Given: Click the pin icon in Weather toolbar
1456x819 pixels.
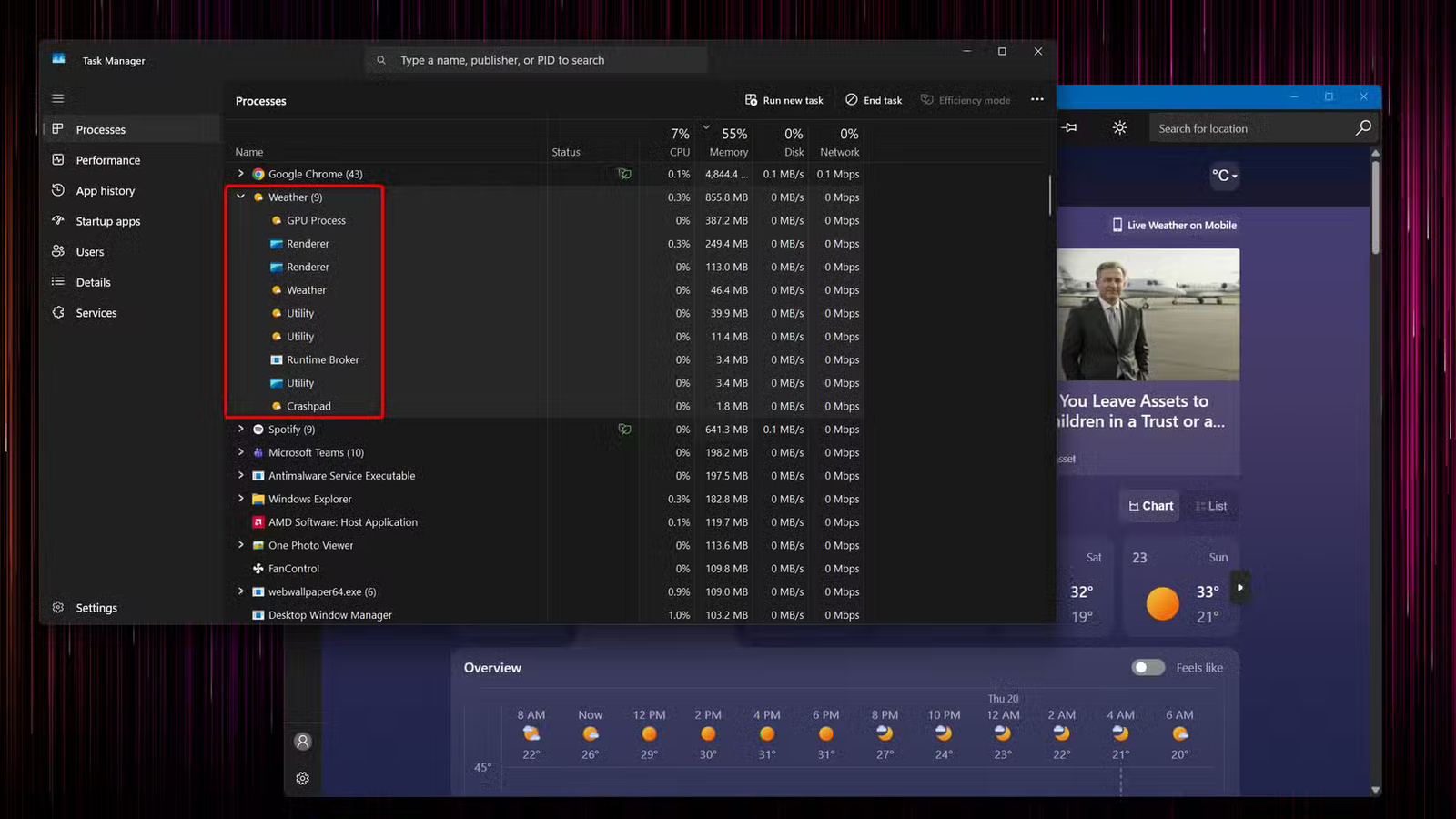Looking at the screenshot, I should 1069,127.
